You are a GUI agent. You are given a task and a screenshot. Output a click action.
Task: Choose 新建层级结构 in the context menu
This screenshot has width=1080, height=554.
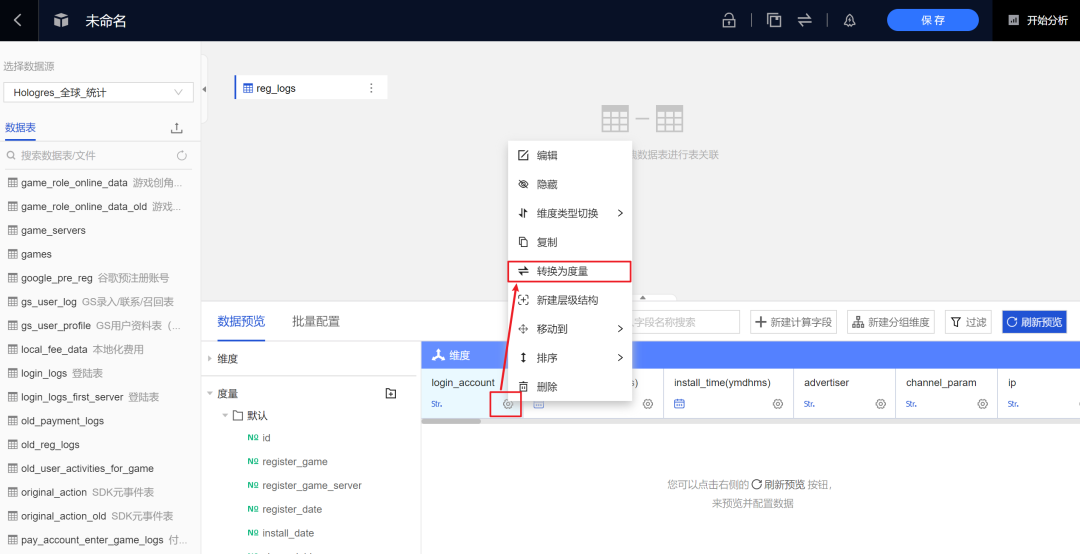point(570,300)
